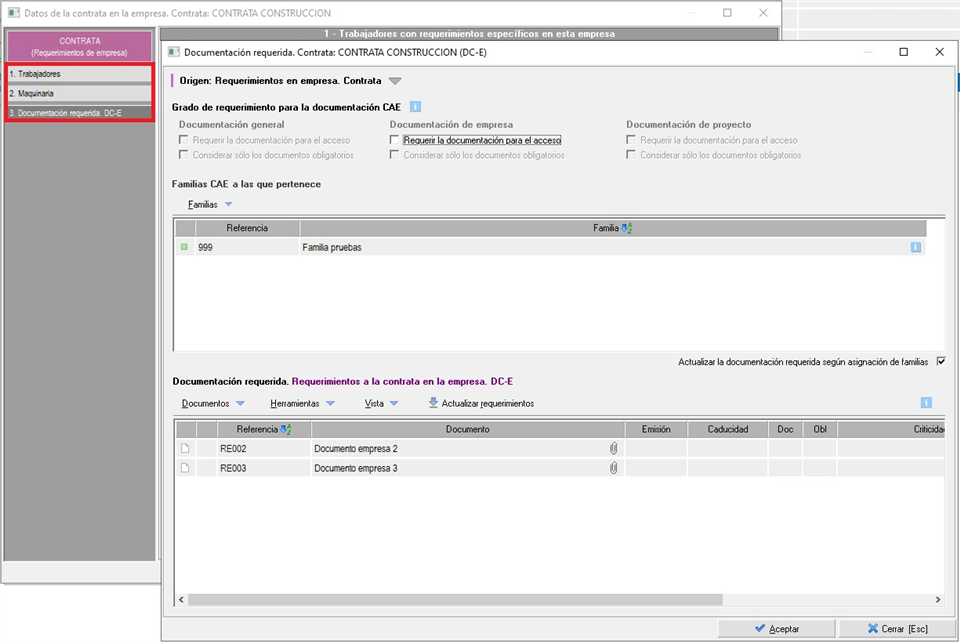The width and height of the screenshot is (960, 643).
Task: Click the info icon in Familia pruebas row
Action: pos(915,247)
